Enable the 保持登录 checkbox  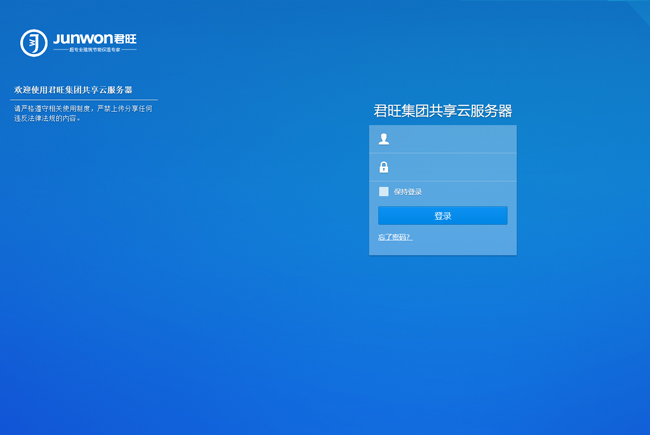tap(383, 191)
